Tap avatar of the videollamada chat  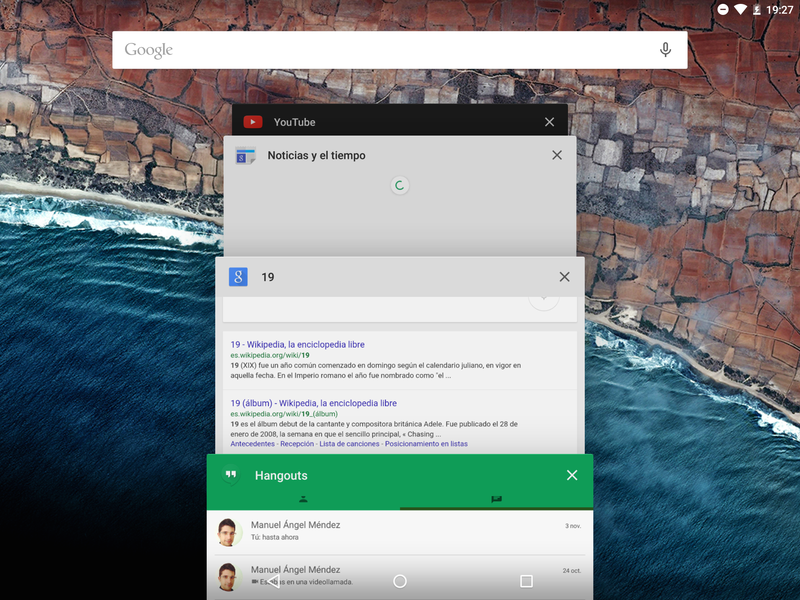click(229, 577)
